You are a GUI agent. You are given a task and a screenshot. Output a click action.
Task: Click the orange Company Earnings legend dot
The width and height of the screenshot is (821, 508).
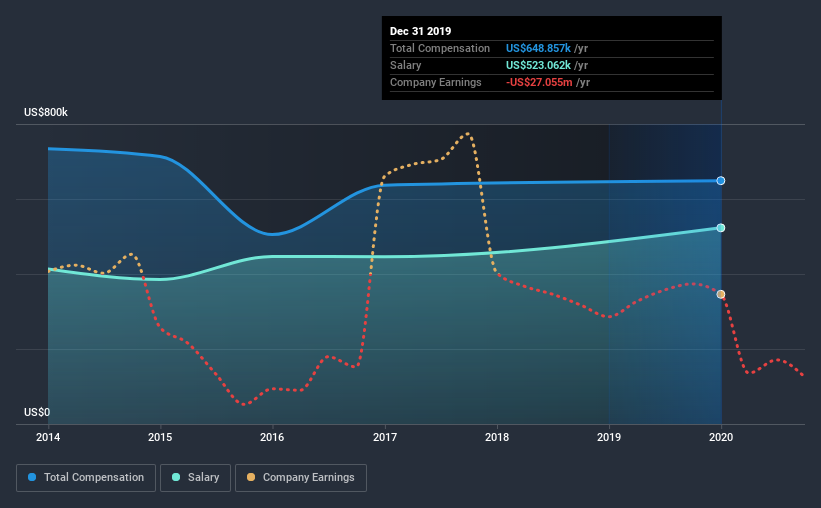pyautogui.click(x=251, y=477)
